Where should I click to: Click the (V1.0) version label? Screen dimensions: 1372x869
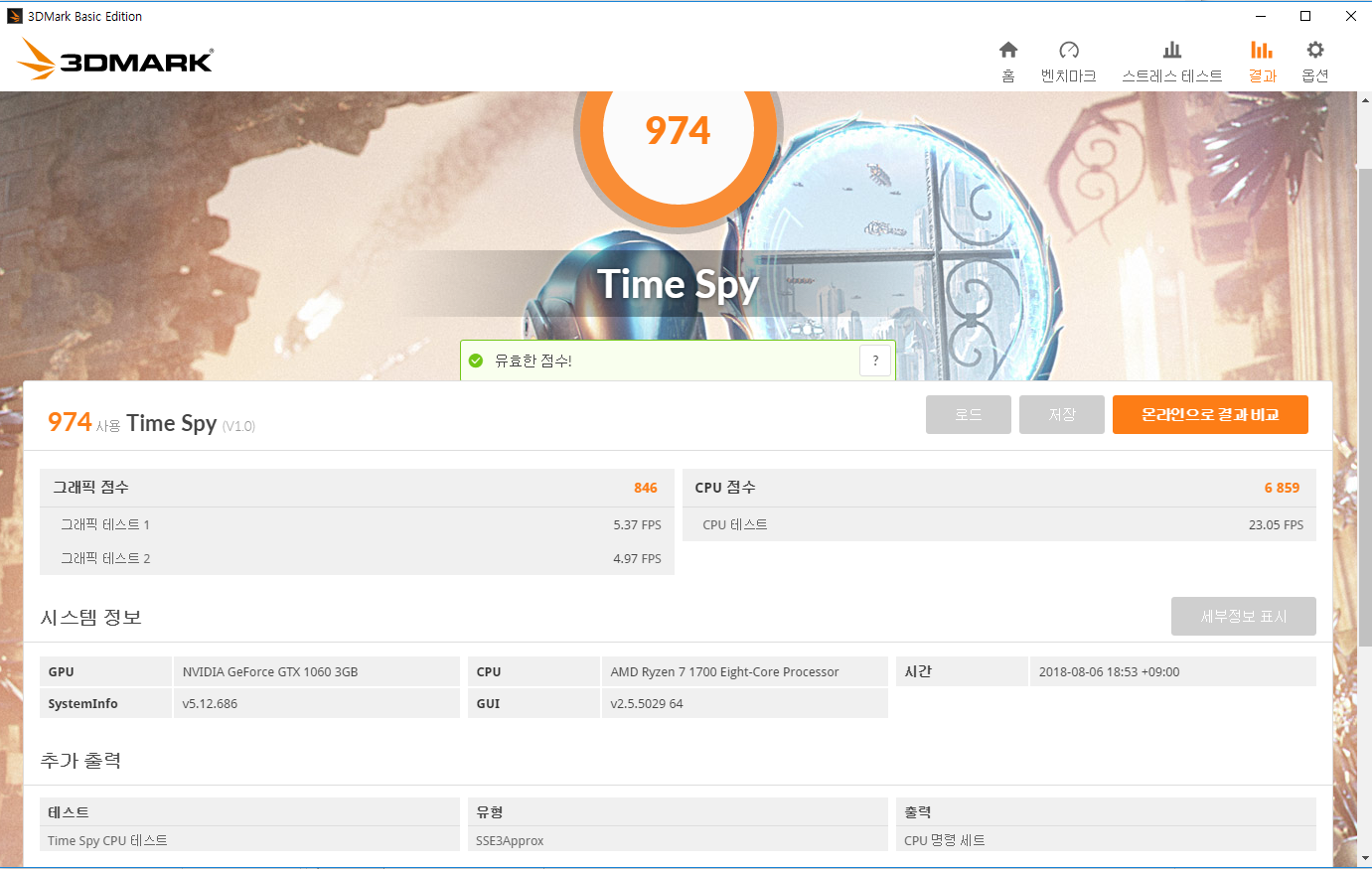pyautogui.click(x=238, y=426)
